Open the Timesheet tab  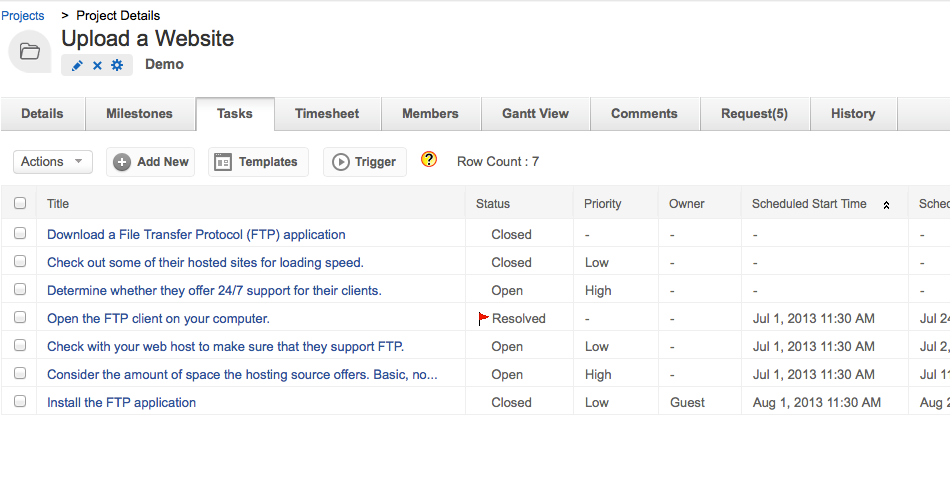click(x=327, y=114)
